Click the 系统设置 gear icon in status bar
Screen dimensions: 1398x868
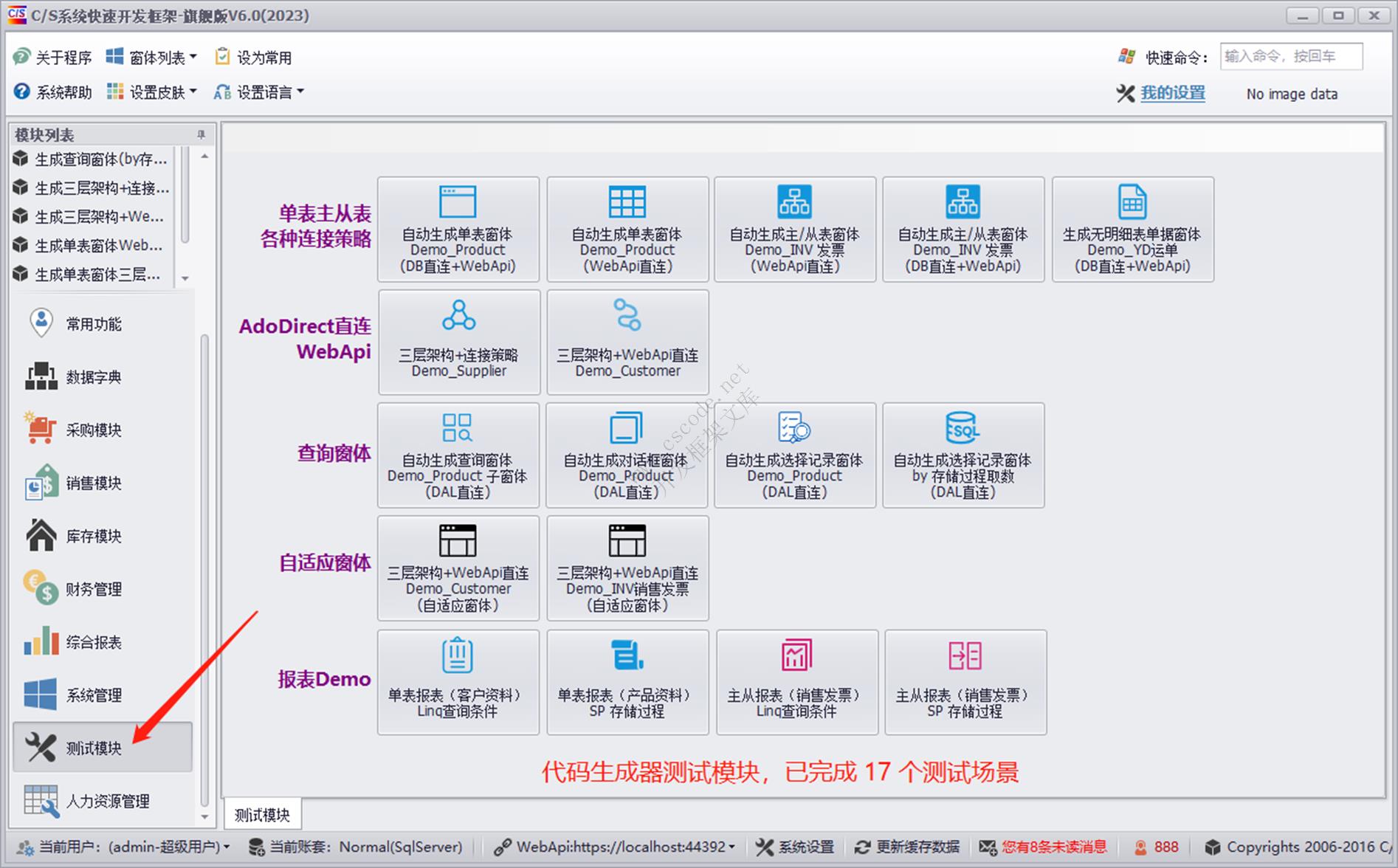click(x=767, y=847)
